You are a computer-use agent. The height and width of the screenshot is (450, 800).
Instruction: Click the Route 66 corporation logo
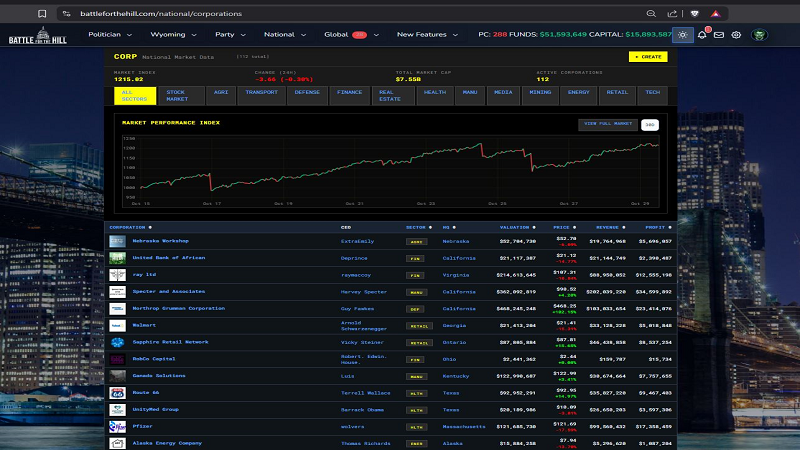click(x=117, y=393)
